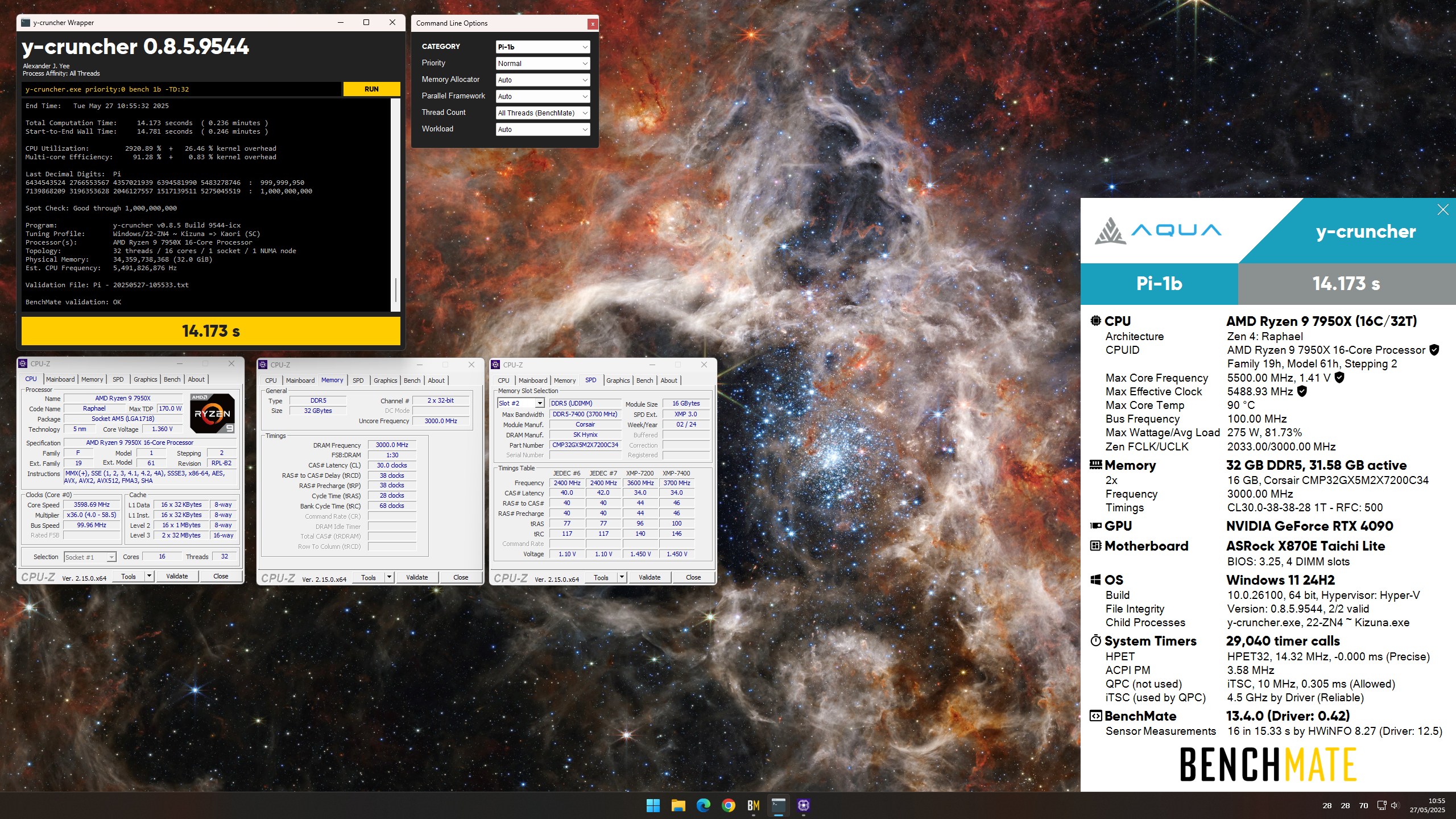The image size is (1456, 819).
Task: Open the Windows Start menu
Action: tap(653, 805)
